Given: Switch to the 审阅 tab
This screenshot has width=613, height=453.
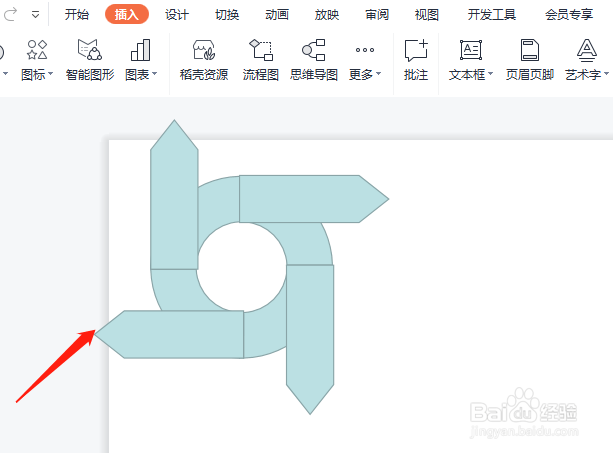Looking at the screenshot, I should coord(377,15).
